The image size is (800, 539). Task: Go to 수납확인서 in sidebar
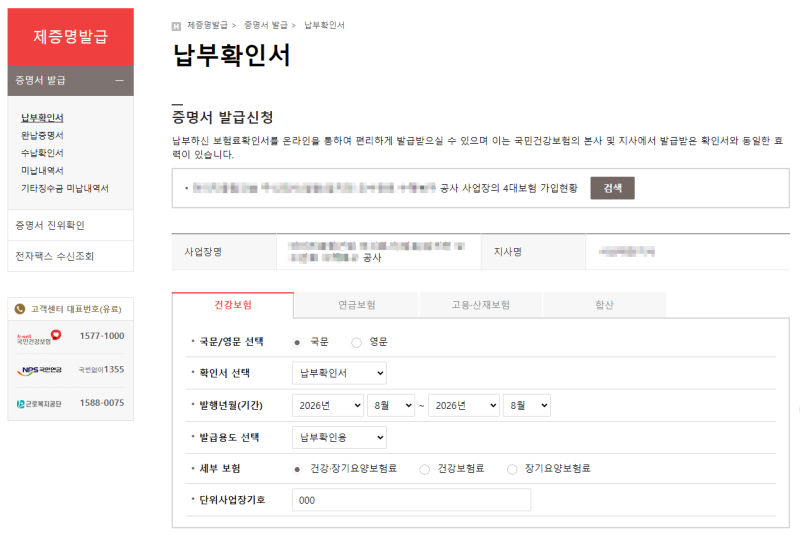[42, 153]
